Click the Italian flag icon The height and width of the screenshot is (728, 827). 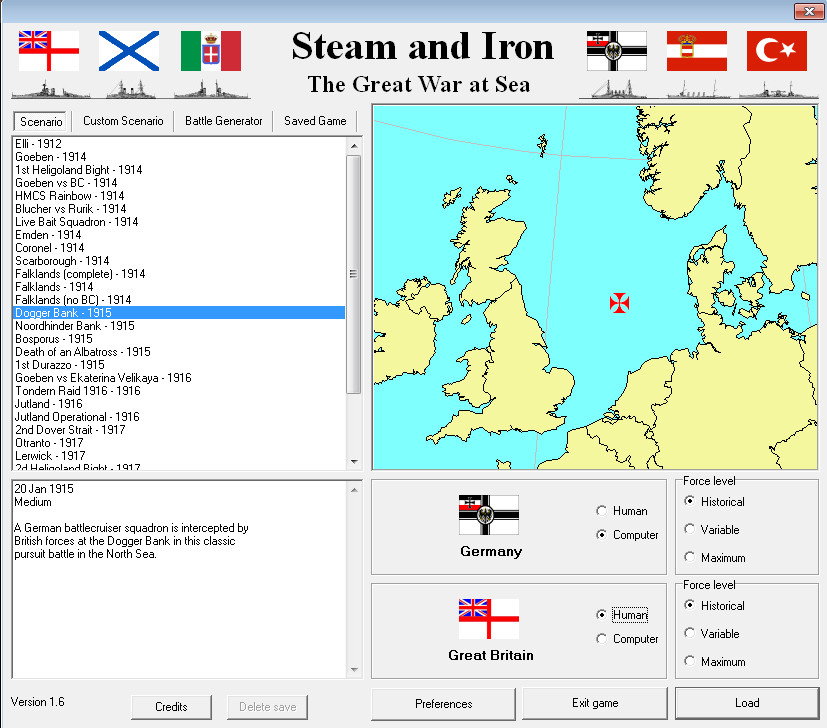pos(210,51)
